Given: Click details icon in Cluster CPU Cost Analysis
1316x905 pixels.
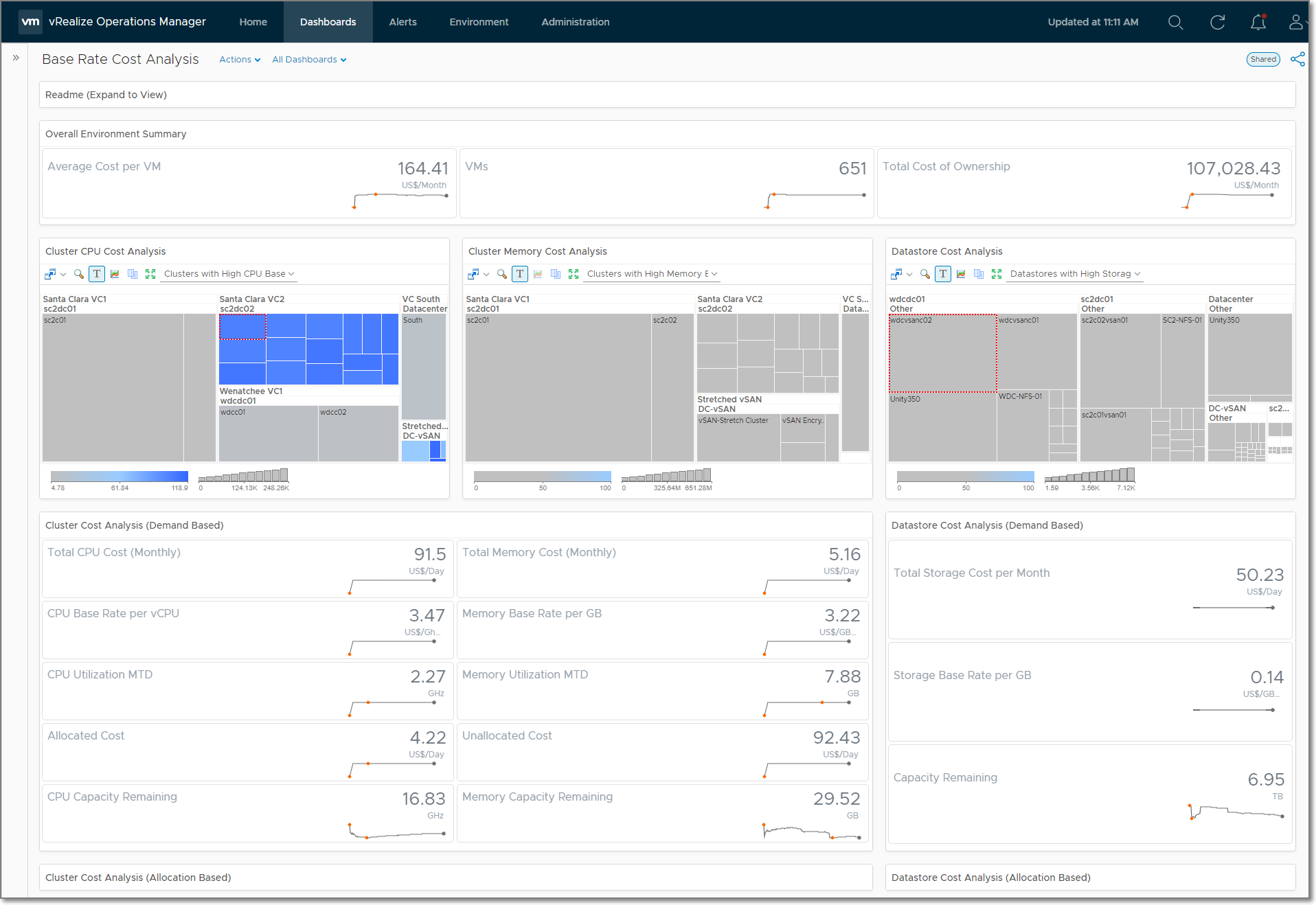Looking at the screenshot, I should click(x=133, y=274).
